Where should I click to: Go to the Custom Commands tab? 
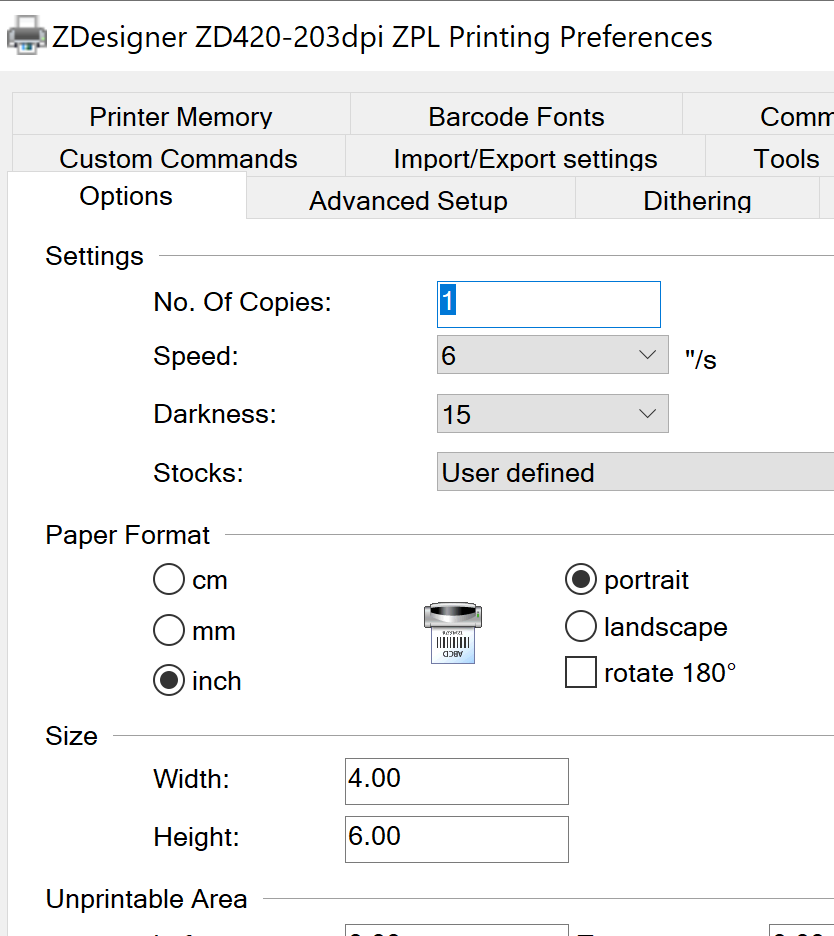coord(178,158)
